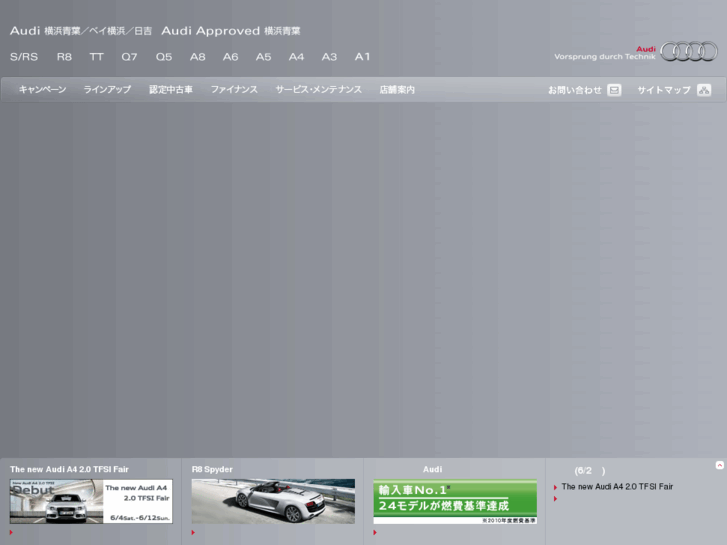
Task: Open the A3 model link
Action: pos(329,57)
